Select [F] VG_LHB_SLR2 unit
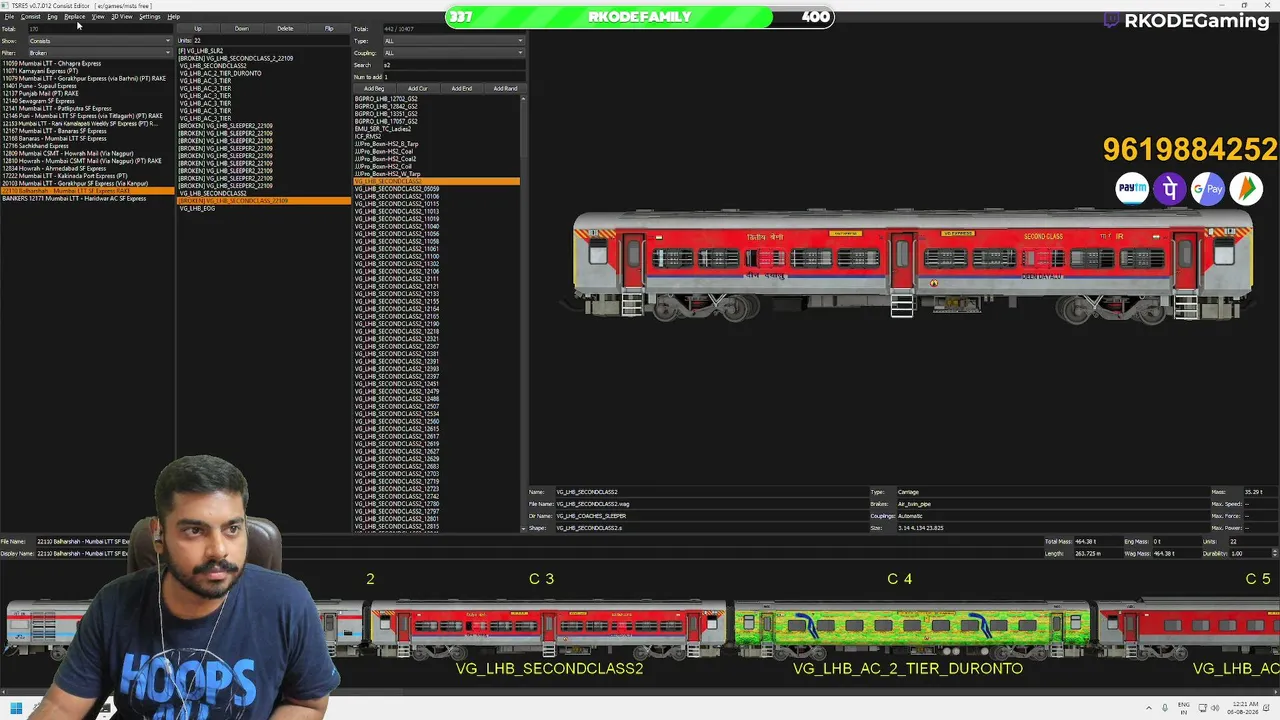The width and height of the screenshot is (1280, 720). pos(201,51)
